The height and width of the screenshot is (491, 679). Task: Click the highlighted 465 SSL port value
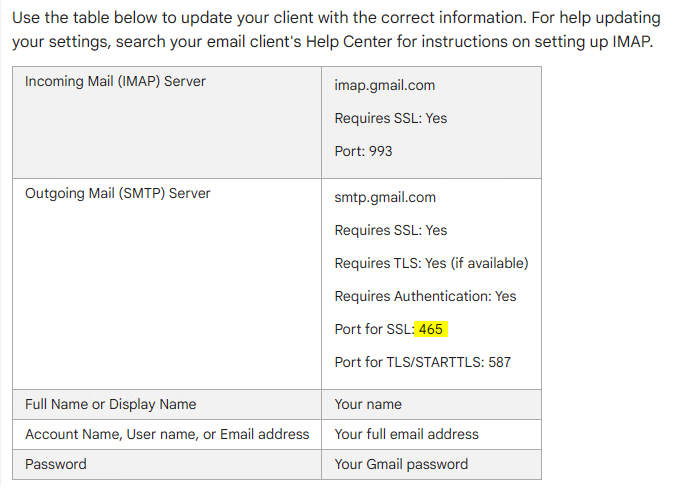431,329
